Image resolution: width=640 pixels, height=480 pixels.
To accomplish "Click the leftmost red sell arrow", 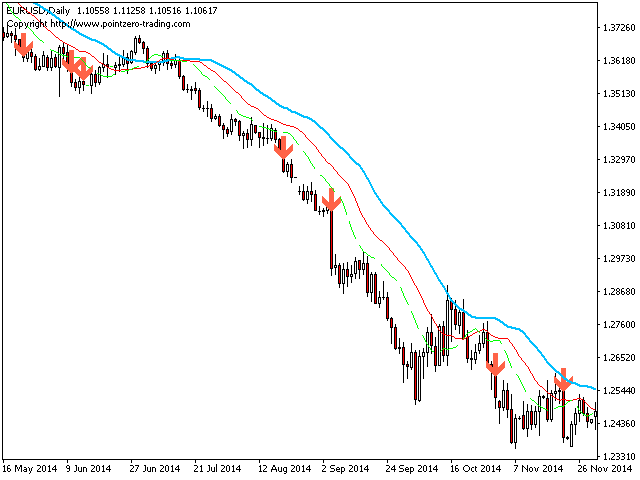I will pyautogui.click(x=24, y=44).
